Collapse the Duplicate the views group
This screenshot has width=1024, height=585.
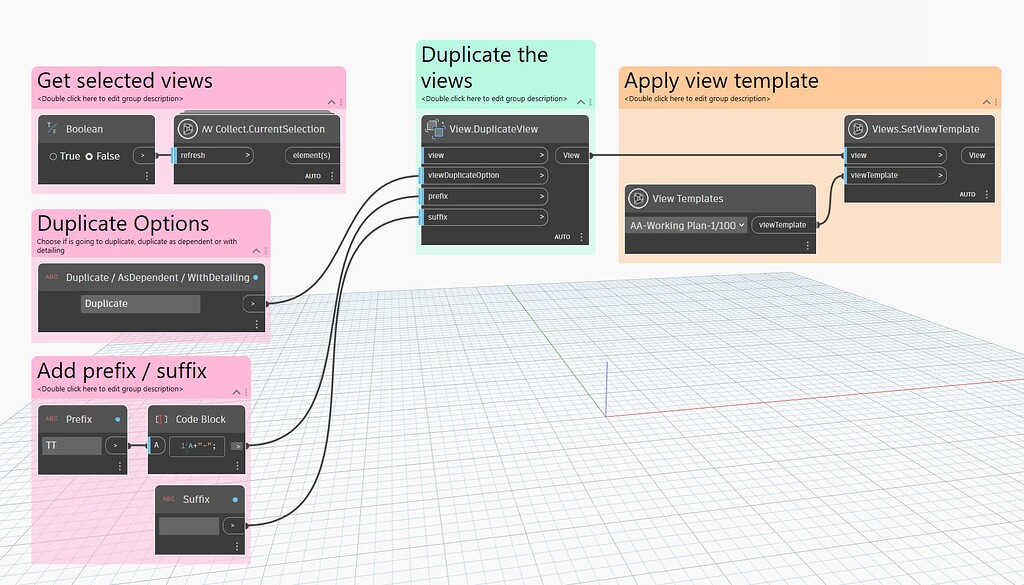click(580, 101)
